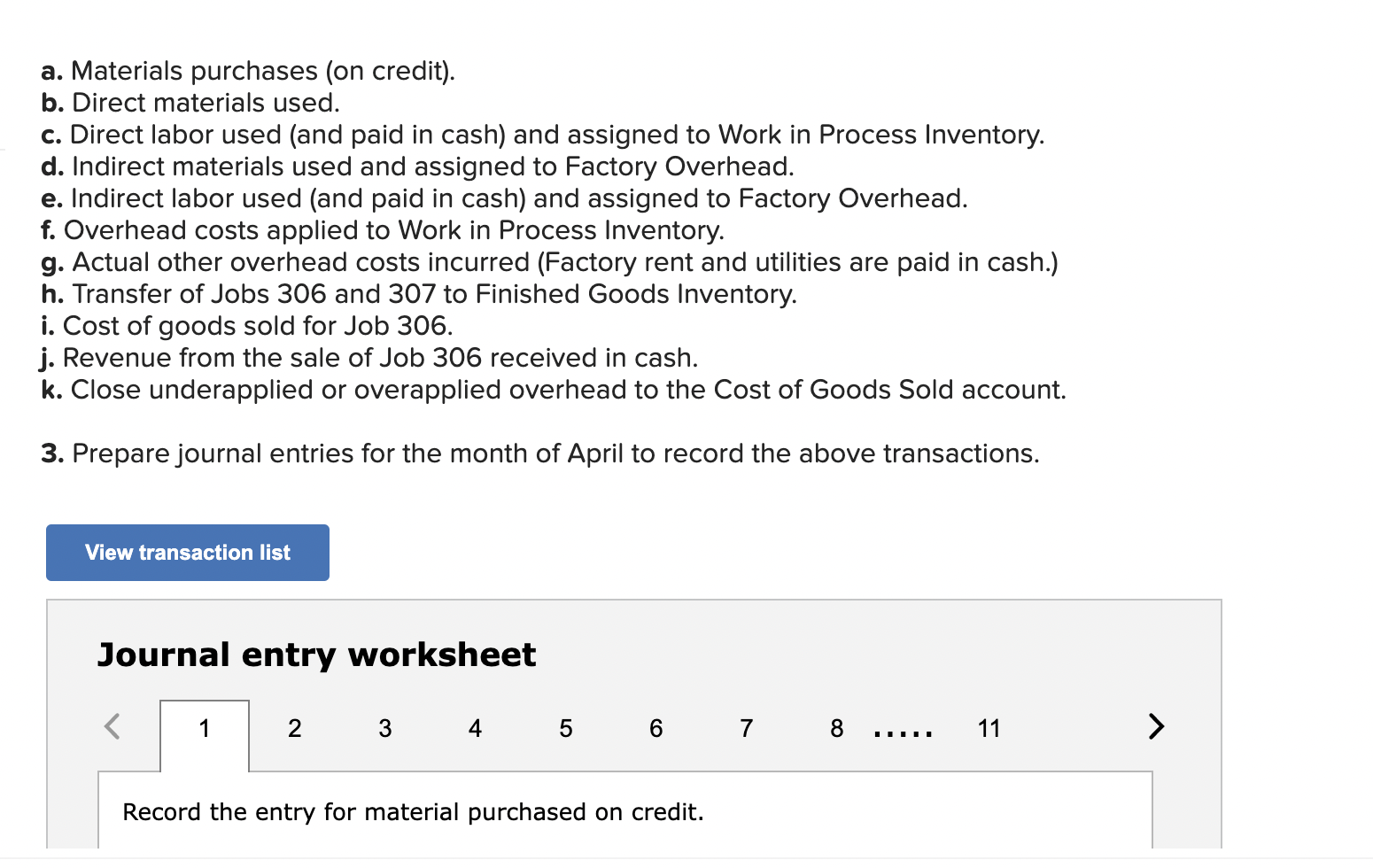Jump to the last entry, tab 11
Viewport: 1373px width, 868px height.
pyautogui.click(x=989, y=728)
